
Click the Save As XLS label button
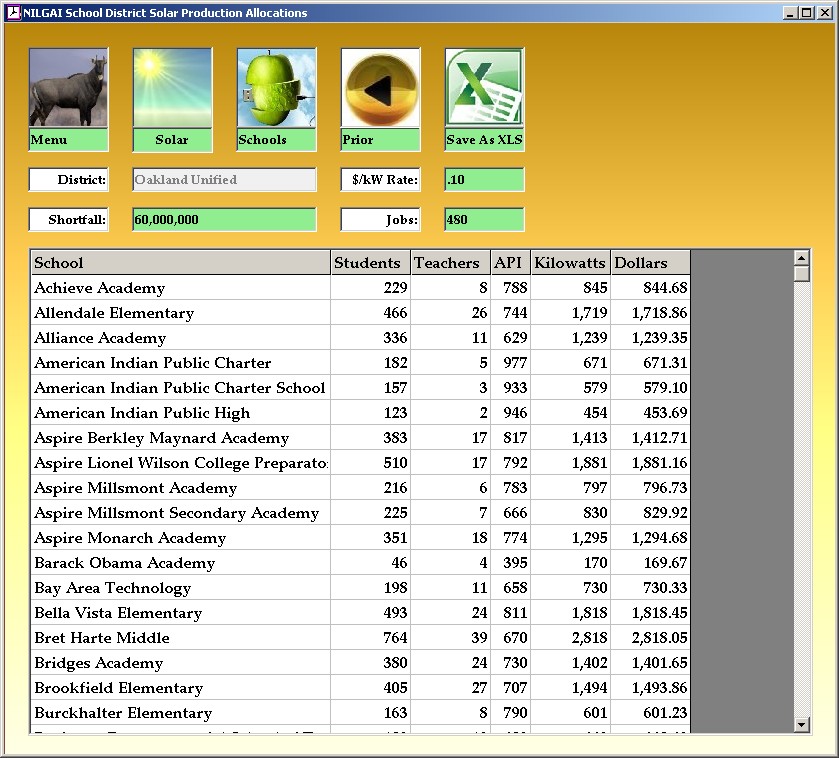coord(484,140)
